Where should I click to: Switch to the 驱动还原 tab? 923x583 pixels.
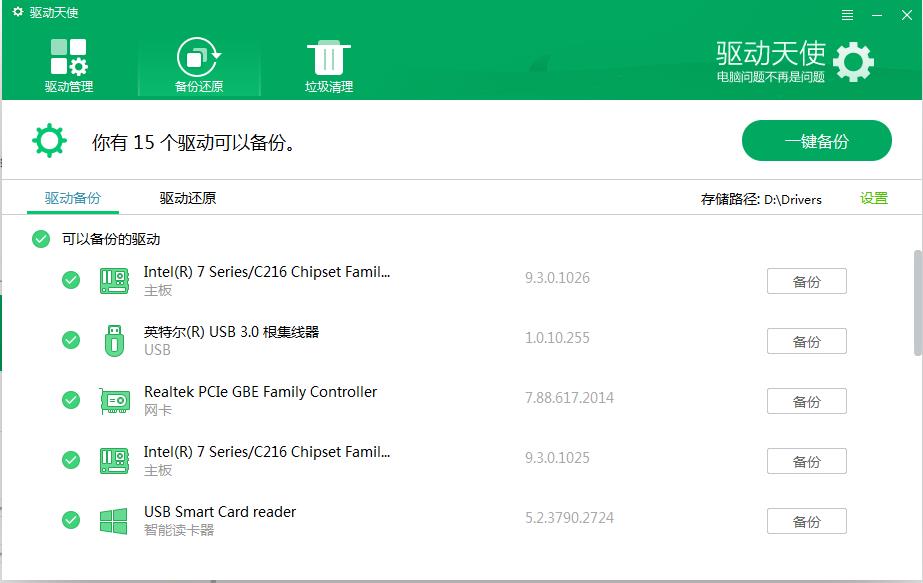(x=188, y=198)
